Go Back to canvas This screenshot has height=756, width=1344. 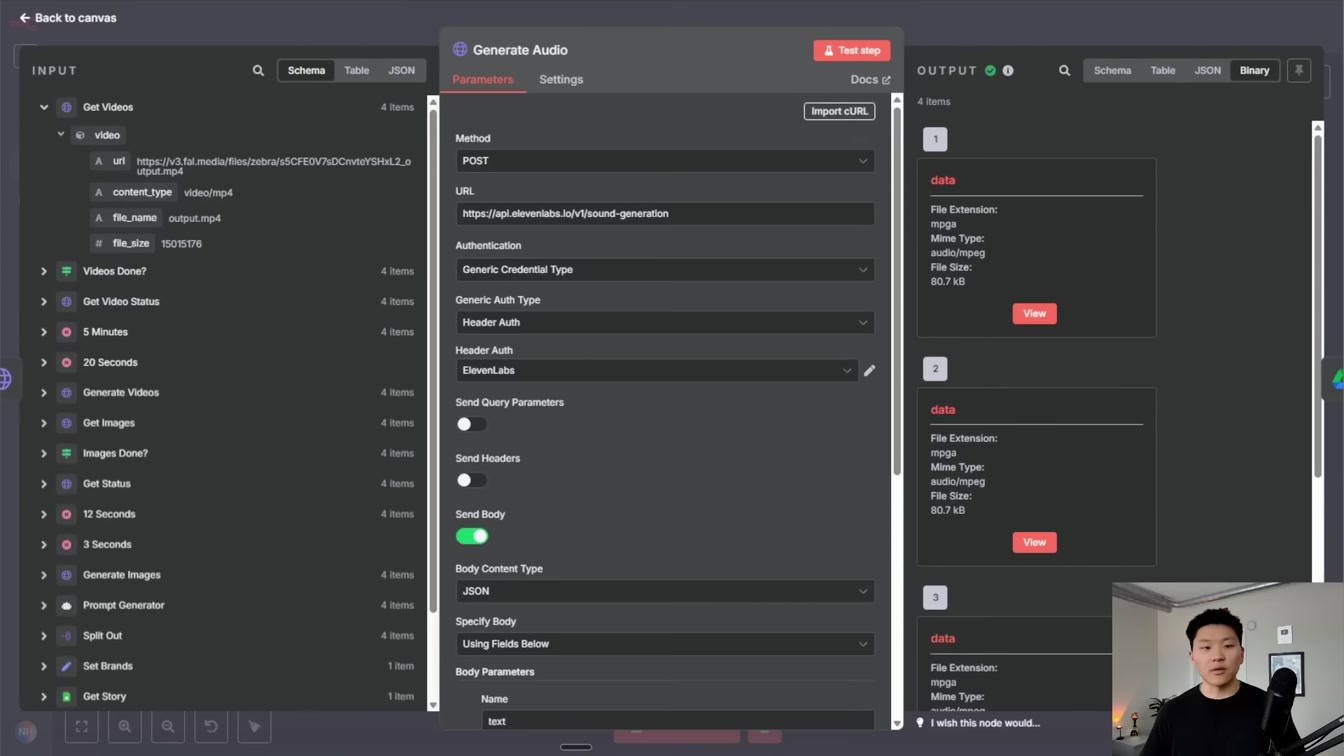68,18
